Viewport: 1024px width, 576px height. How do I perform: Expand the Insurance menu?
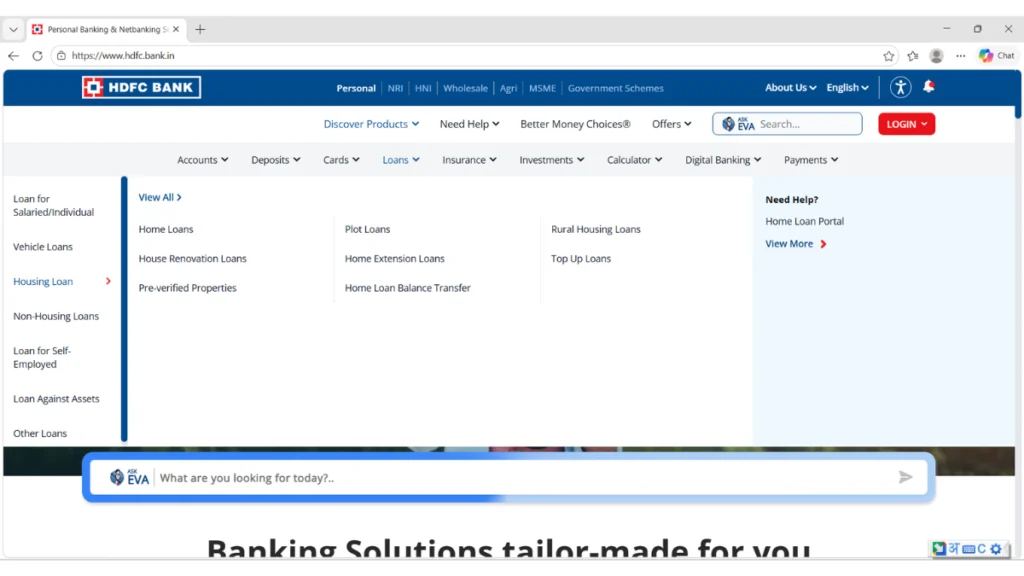coord(469,160)
